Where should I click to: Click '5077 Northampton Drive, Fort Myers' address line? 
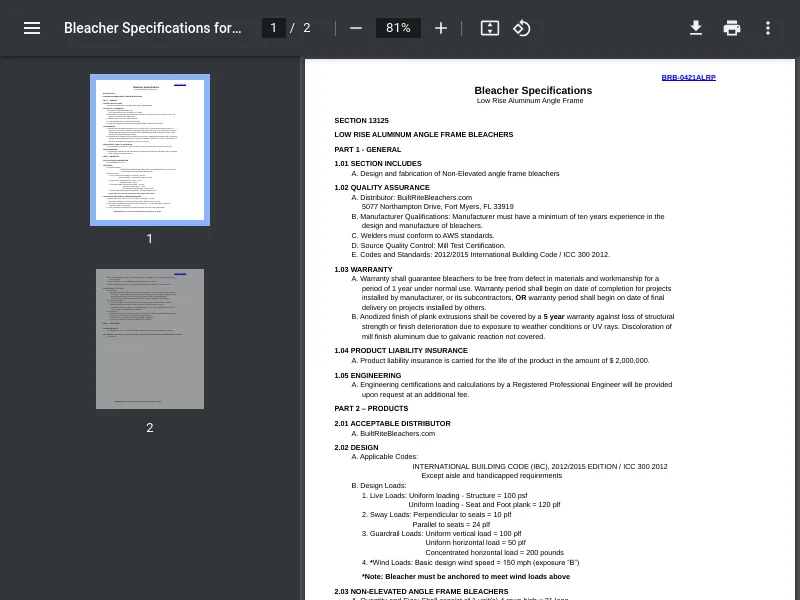pos(438,207)
